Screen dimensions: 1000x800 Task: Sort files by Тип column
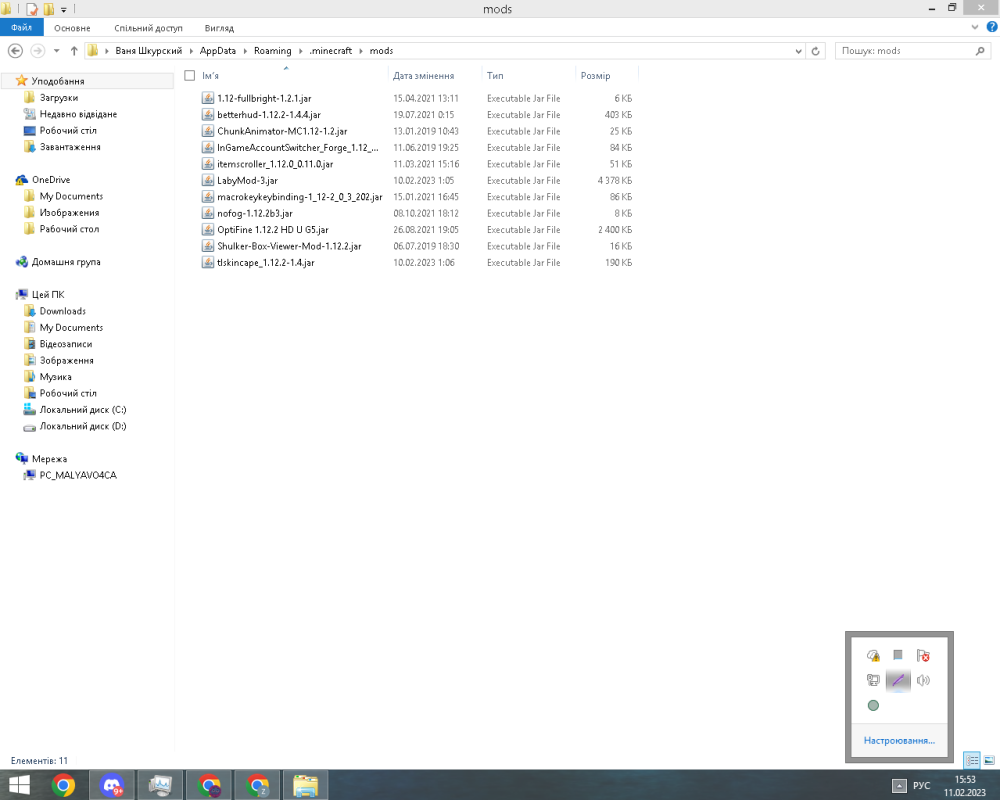[x=495, y=75]
